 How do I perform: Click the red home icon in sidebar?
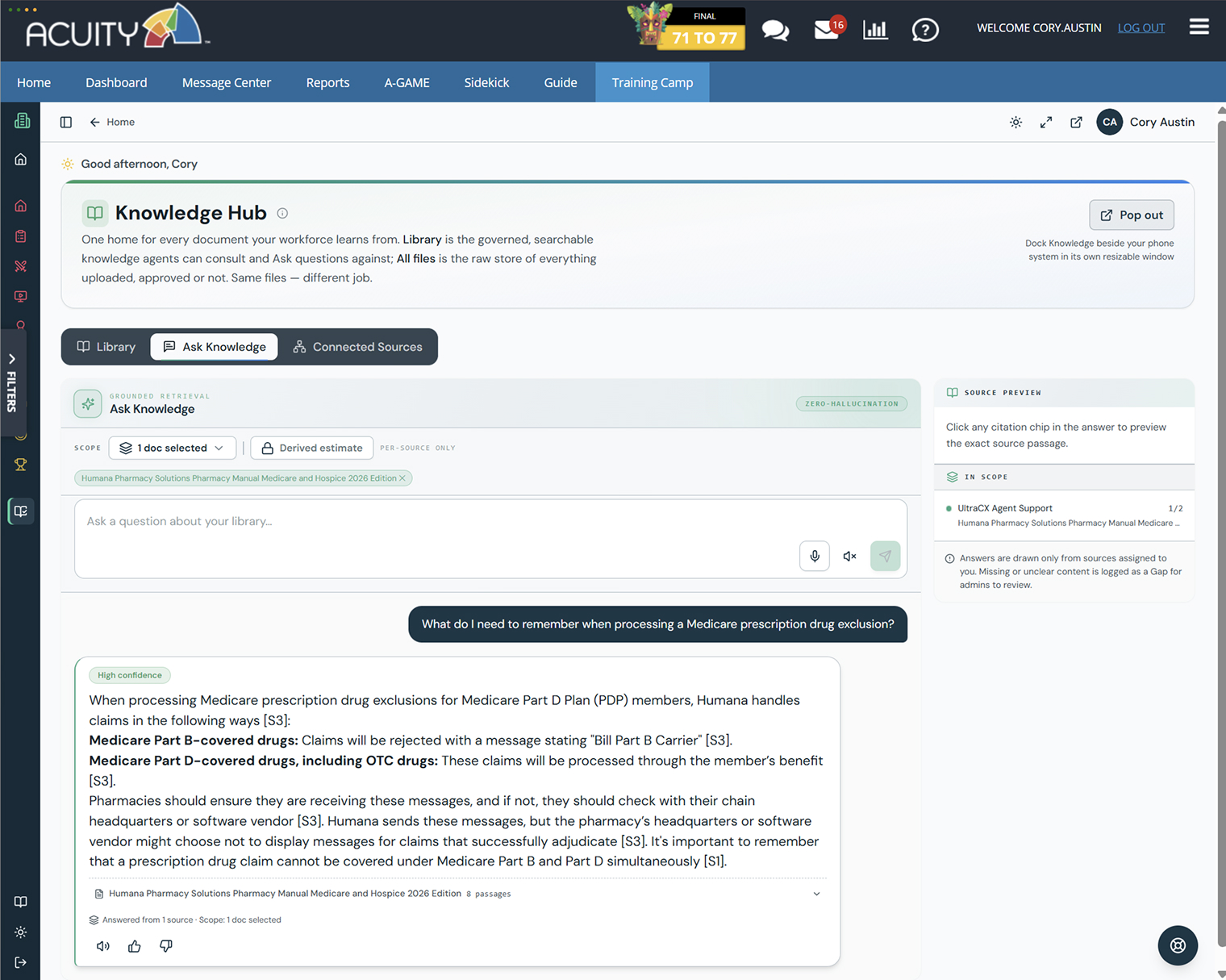pos(21,206)
